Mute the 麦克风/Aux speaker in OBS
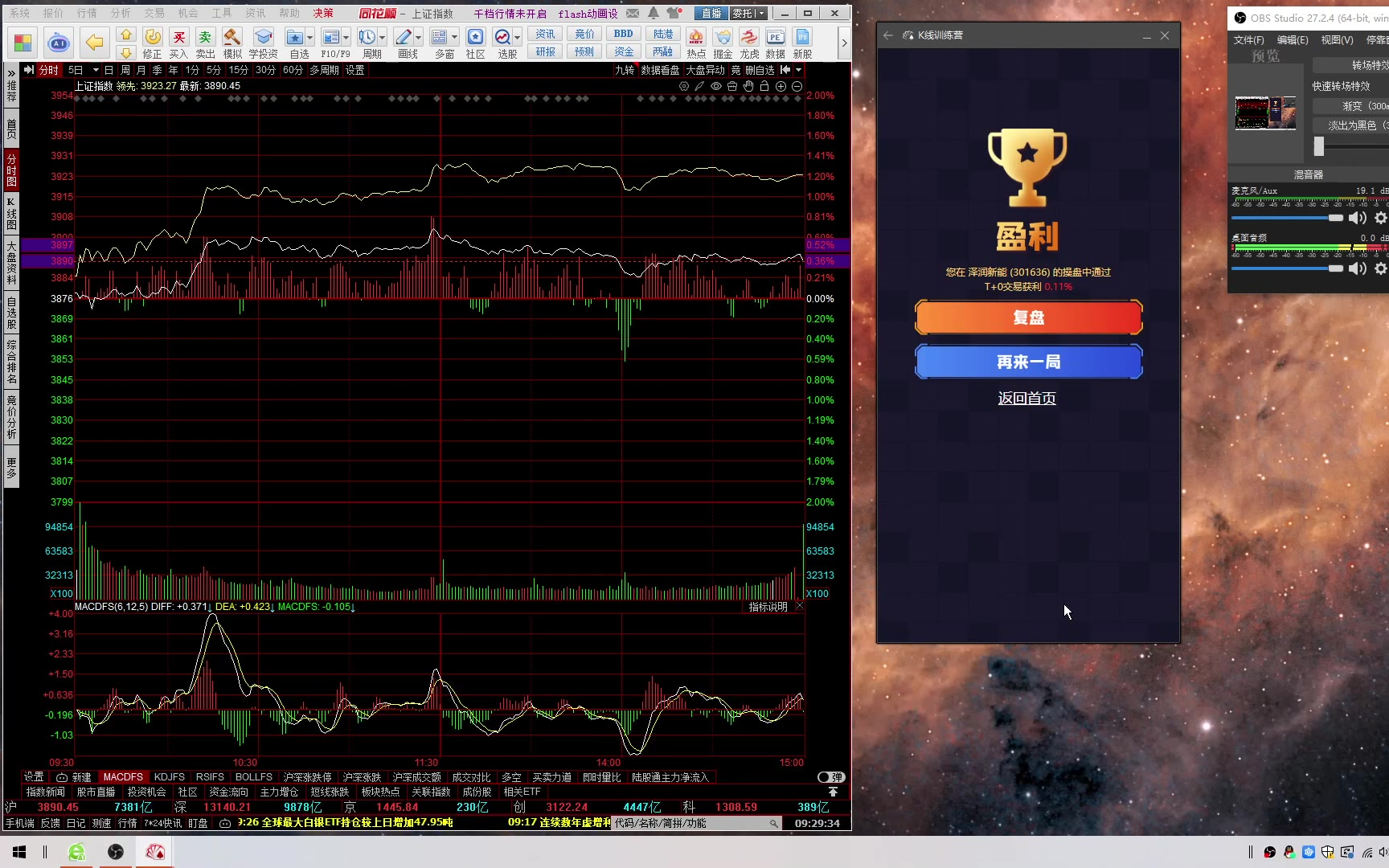The width and height of the screenshot is (1389, 868). (x=1358, y=218)
